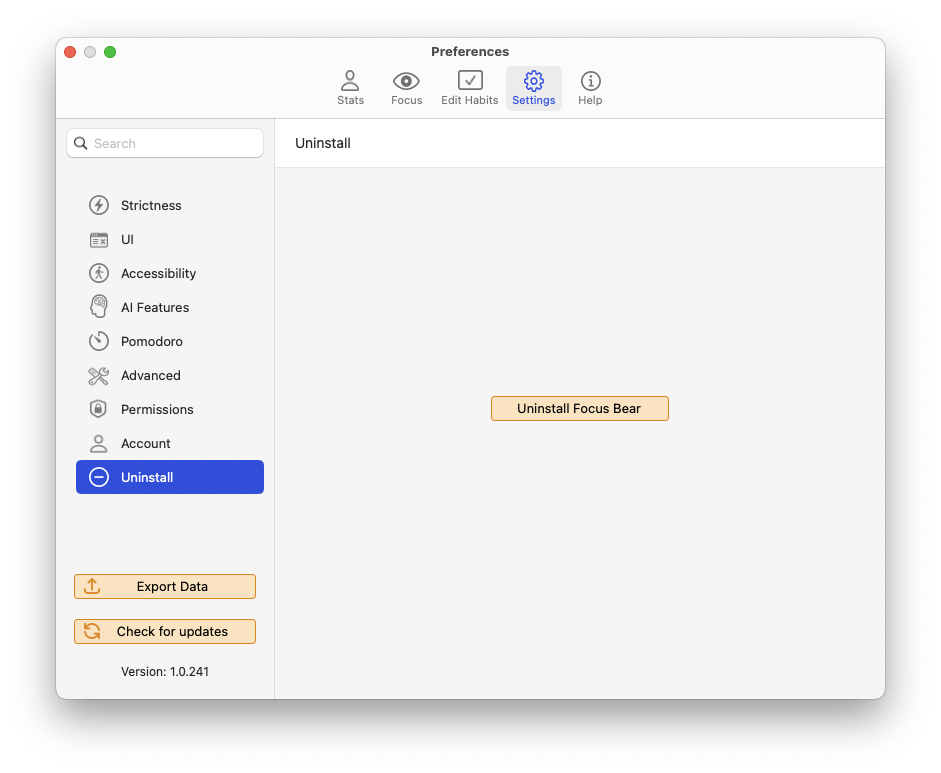Click the Check for updates button label
941x773 pixels.
(172, 631)
